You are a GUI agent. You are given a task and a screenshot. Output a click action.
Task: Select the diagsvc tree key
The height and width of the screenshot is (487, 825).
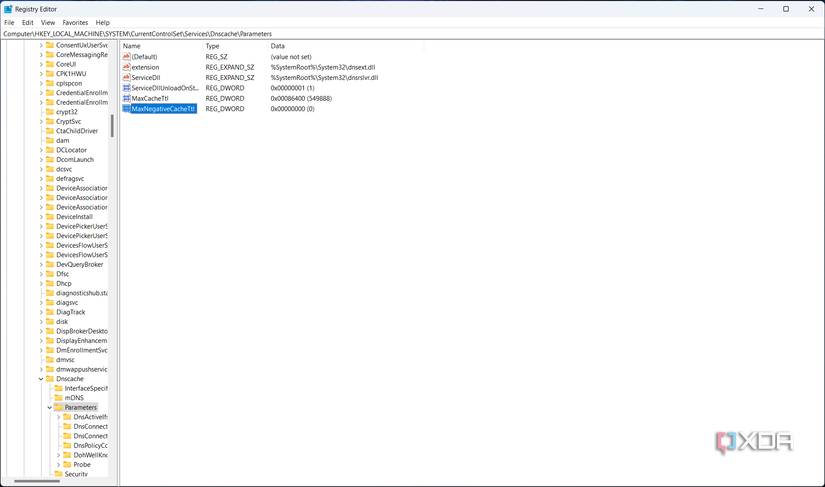pos(67,302)
